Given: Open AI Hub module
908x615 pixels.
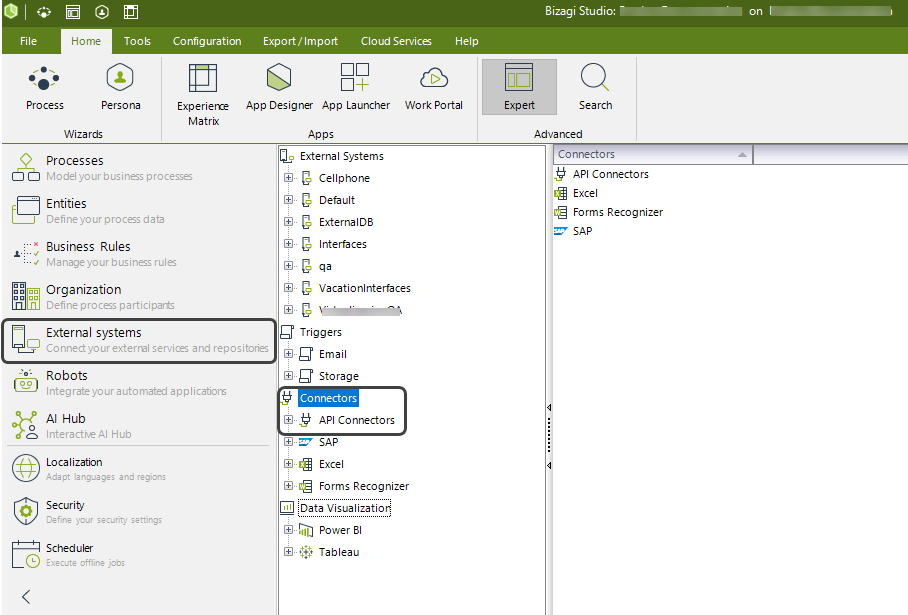Looking at the screenshot, I should [65, 419].
